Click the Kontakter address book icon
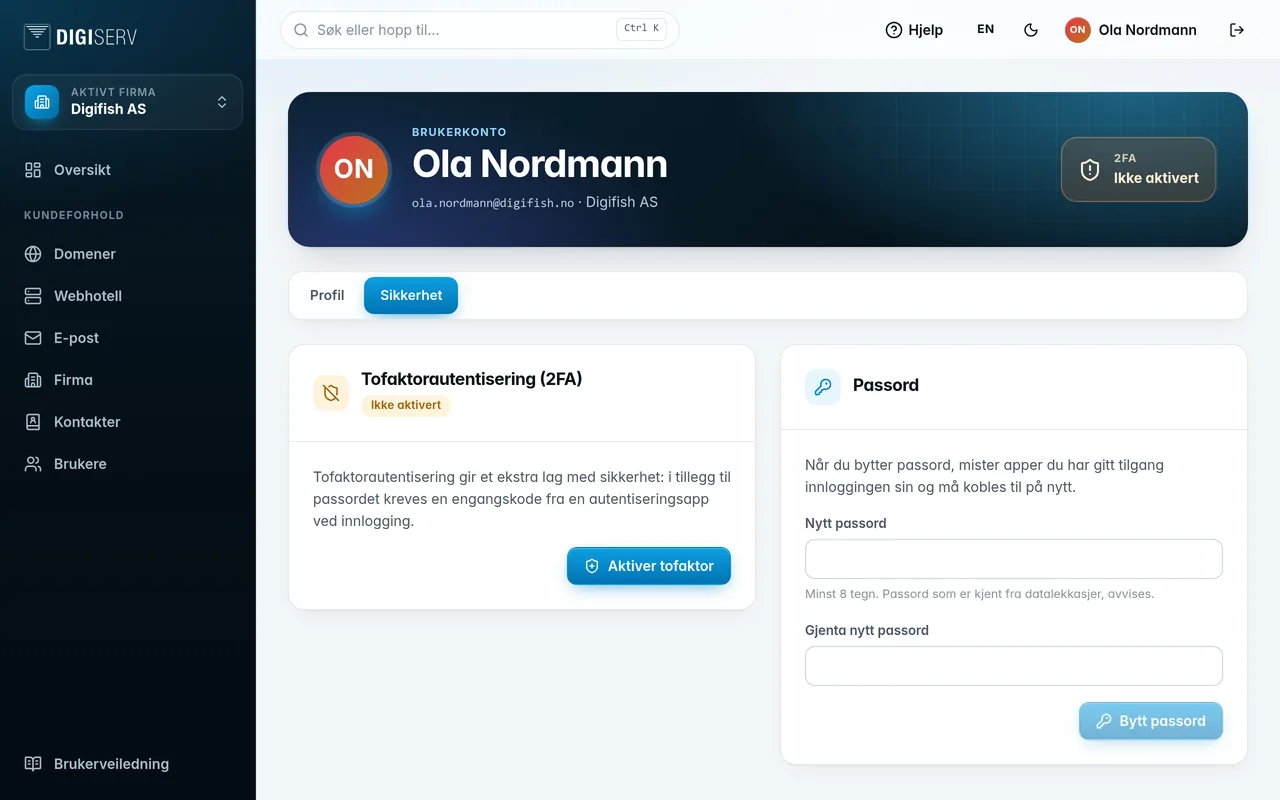This screenshot has width=1280, height=800. click(33, 422)
